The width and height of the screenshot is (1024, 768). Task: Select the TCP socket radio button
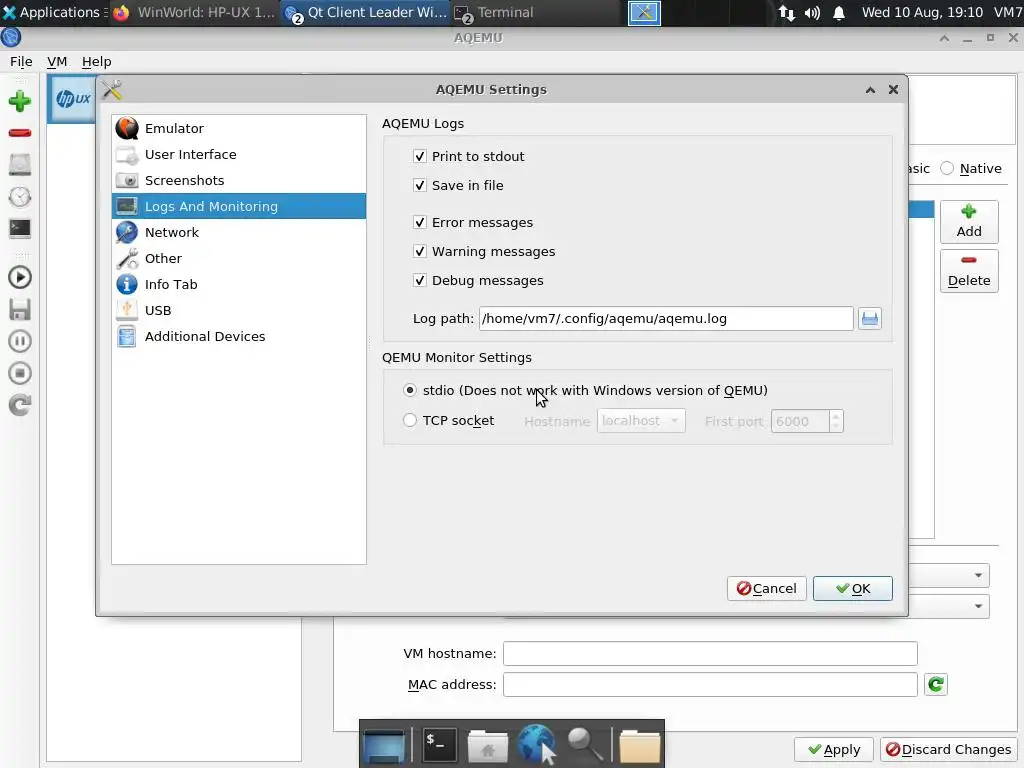[409, 421]
